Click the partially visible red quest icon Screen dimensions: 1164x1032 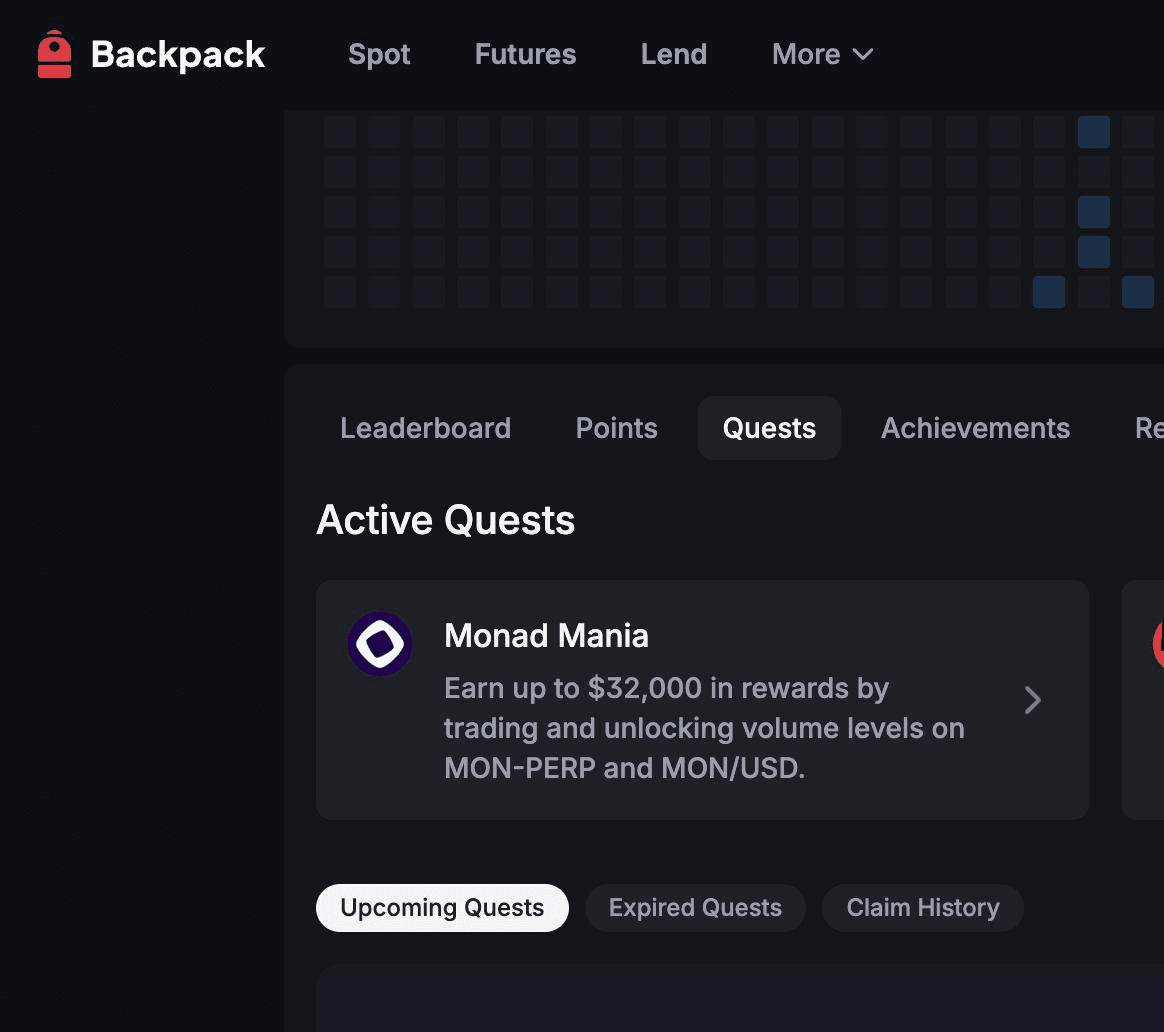1158,644
